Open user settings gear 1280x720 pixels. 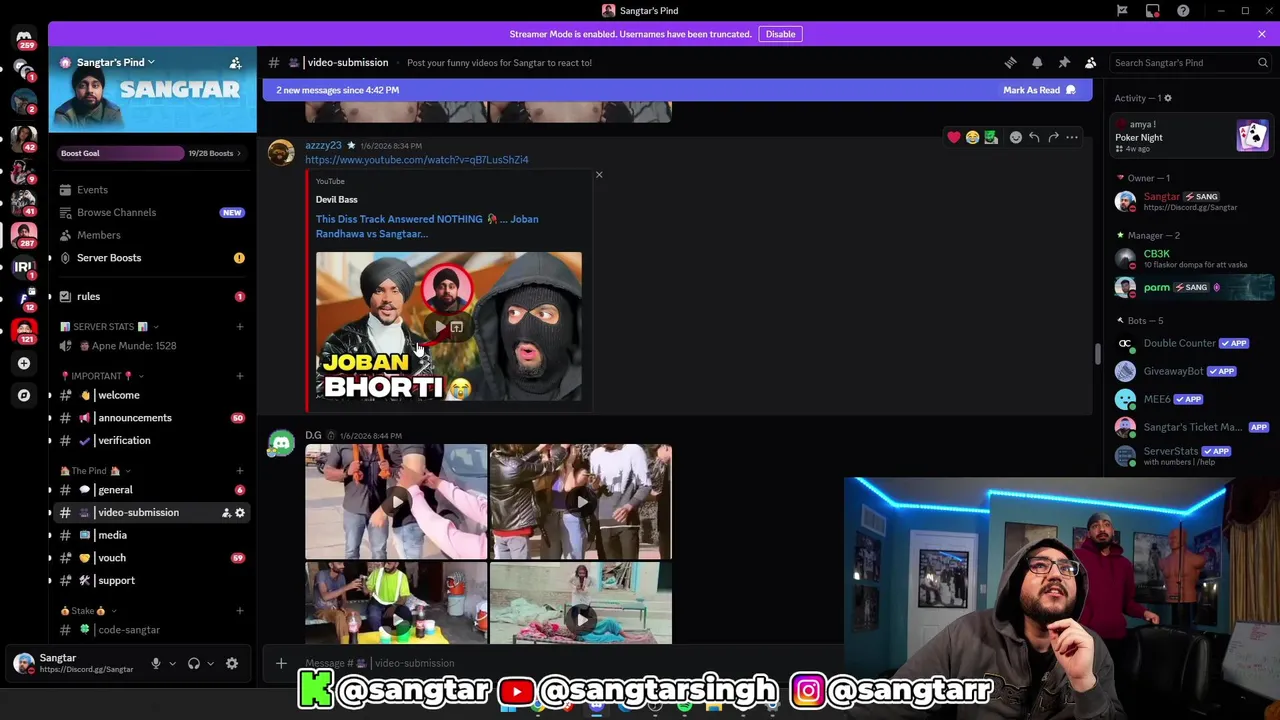click(x=232, y=663)
